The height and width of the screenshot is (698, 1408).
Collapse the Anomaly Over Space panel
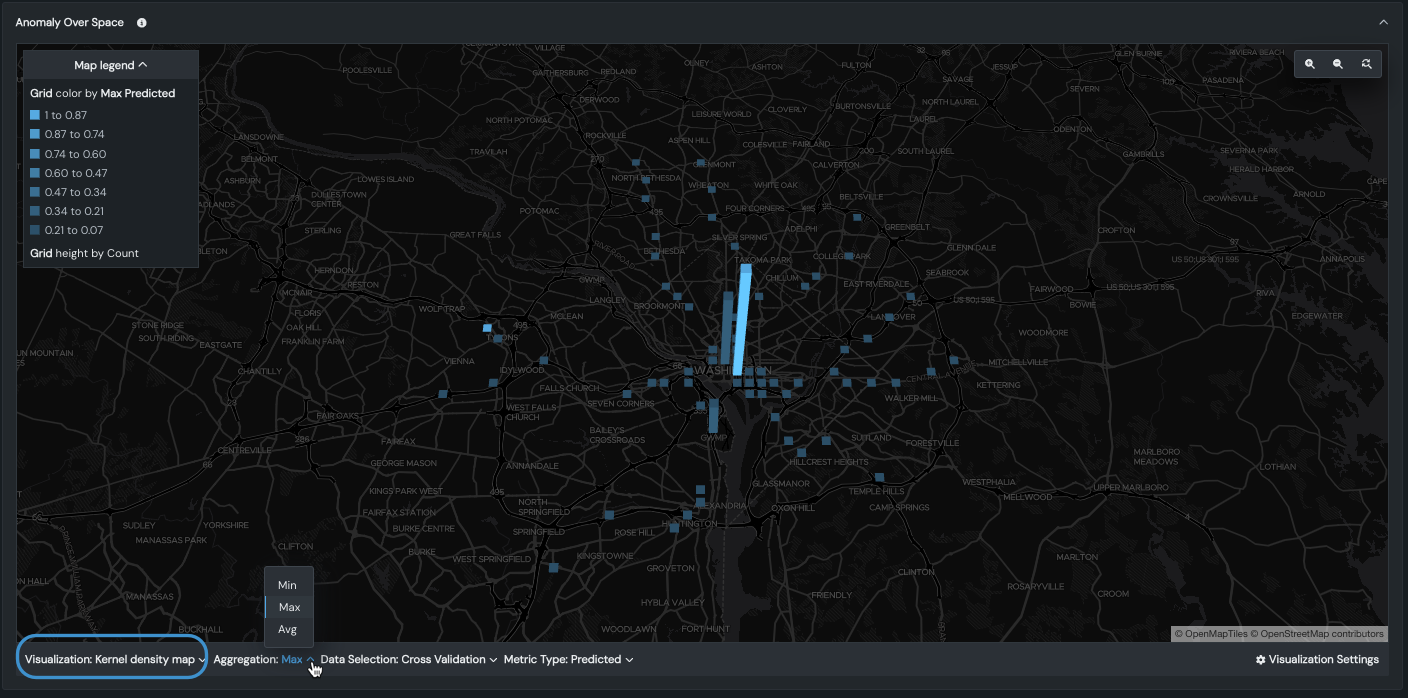1384,22
